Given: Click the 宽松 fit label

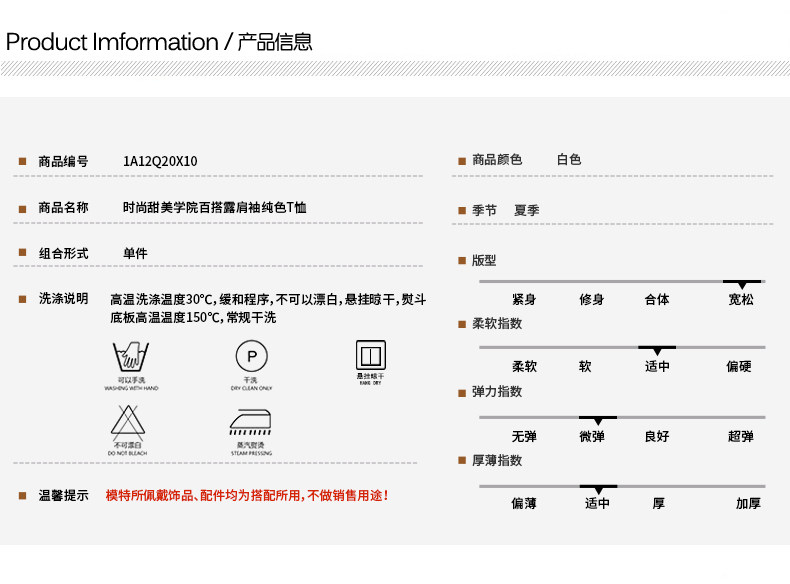Looking at the screenshot, I should click(741, 299).
